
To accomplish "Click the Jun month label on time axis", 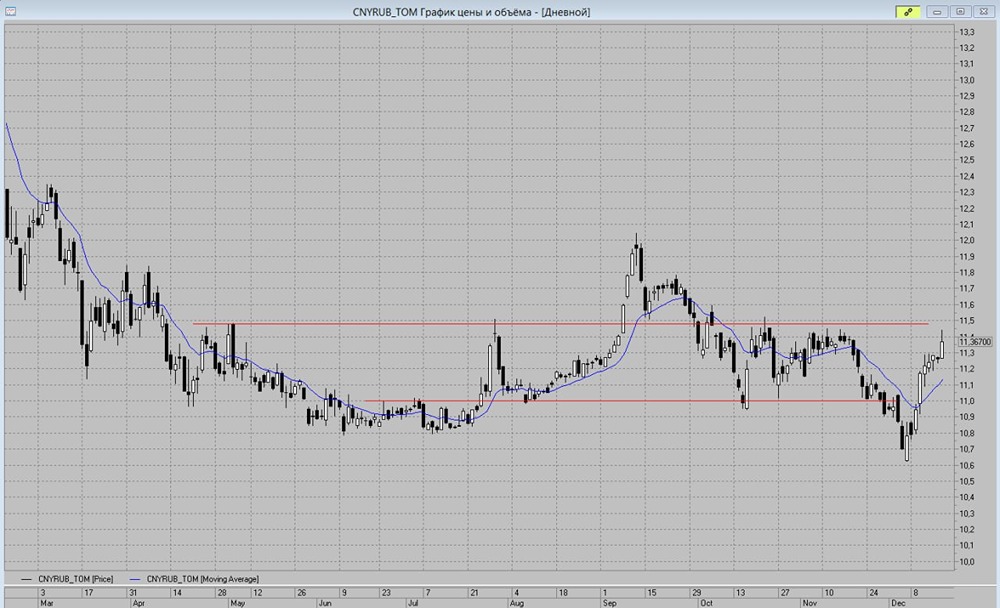I will tap(326, 603).
